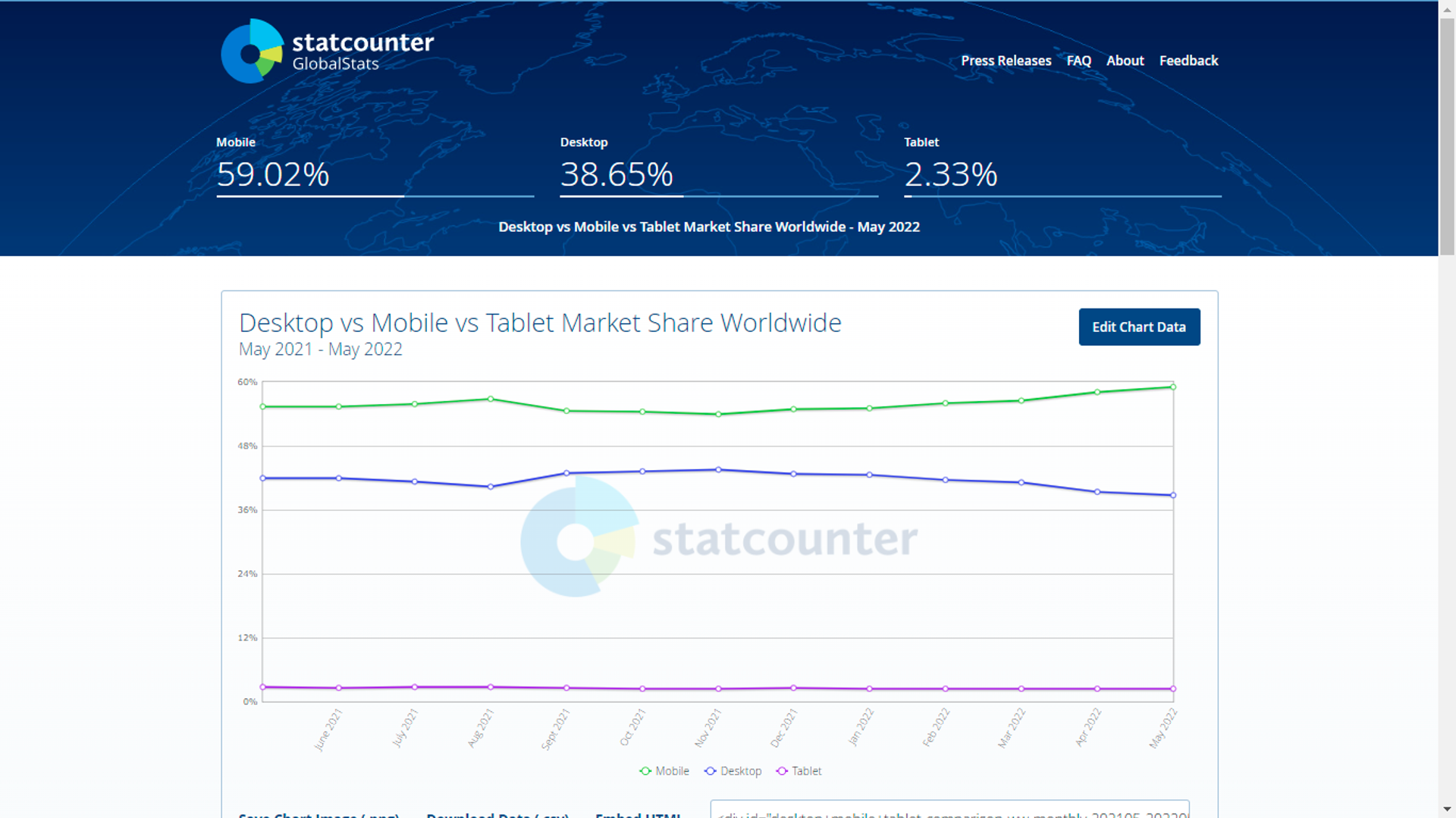Screen dimensions: 1456x818
Task: Open the FAQ page
Action: pos(1078,61)
